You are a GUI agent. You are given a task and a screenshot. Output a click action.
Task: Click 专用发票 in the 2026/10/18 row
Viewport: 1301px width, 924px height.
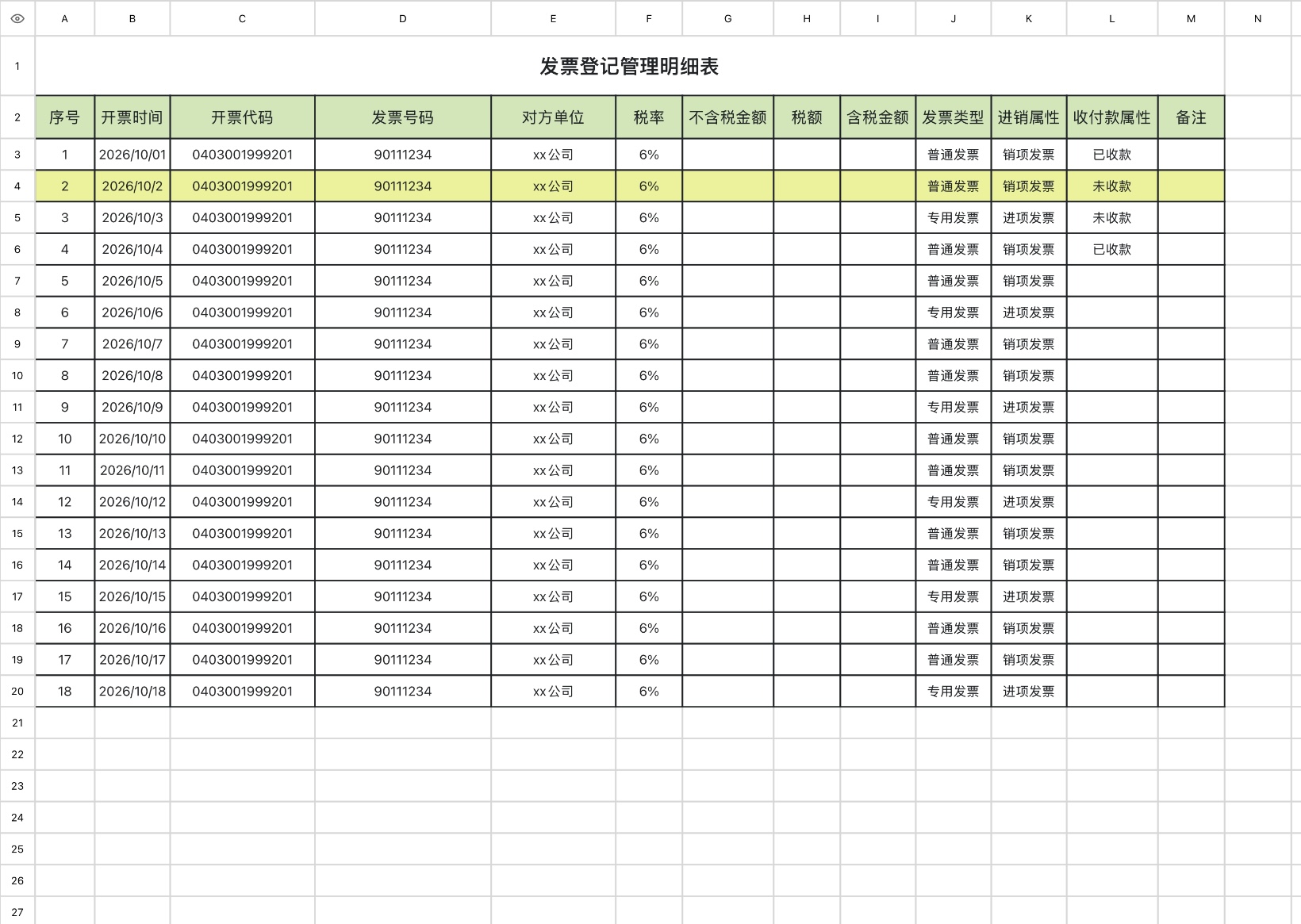click(953, 691)
